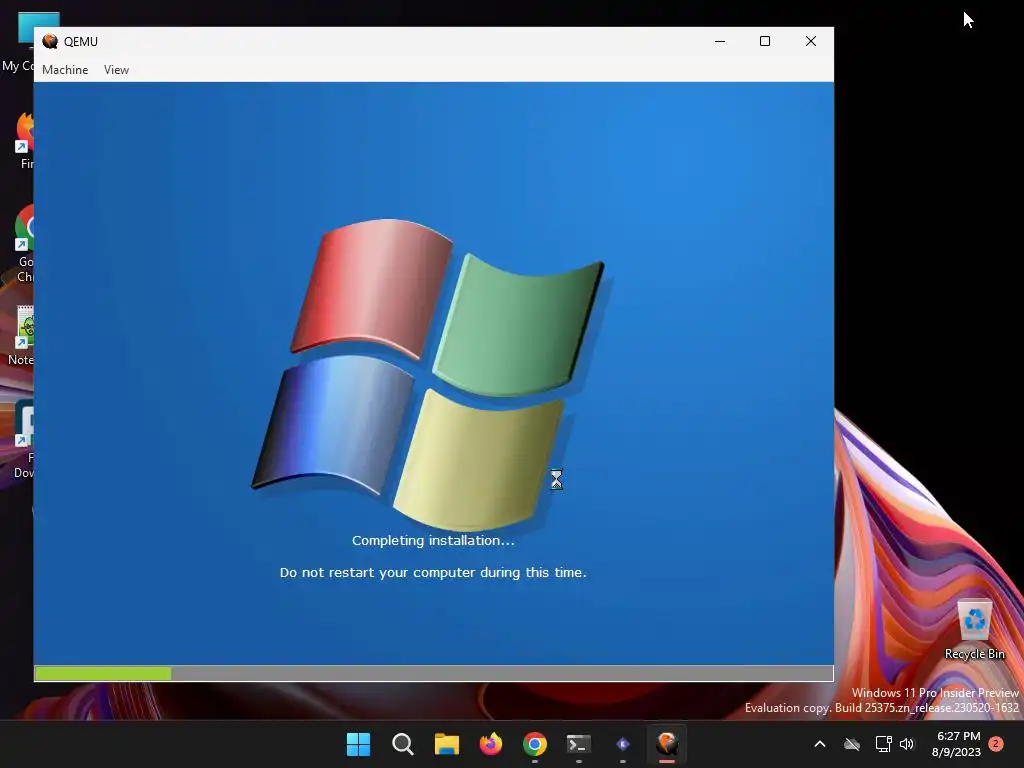Launch Firefox from the taskbar

click(x=490, y=744)
